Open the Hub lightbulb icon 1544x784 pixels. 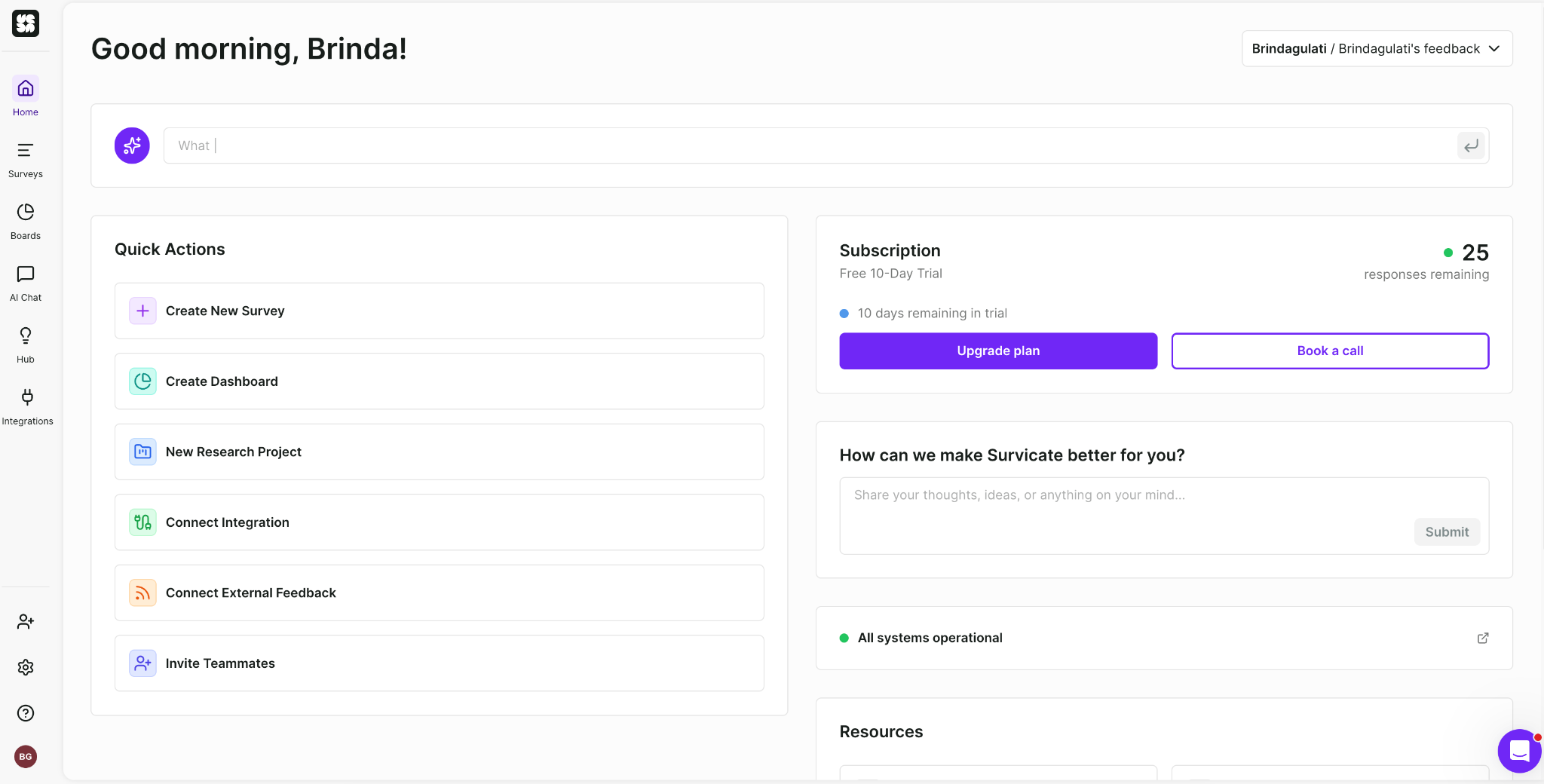coord(26,335)
